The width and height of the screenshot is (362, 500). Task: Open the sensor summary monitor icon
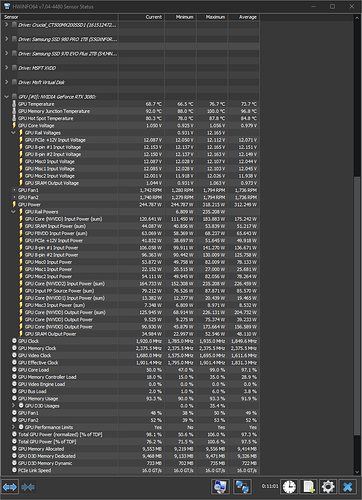[x=220, y=487]
